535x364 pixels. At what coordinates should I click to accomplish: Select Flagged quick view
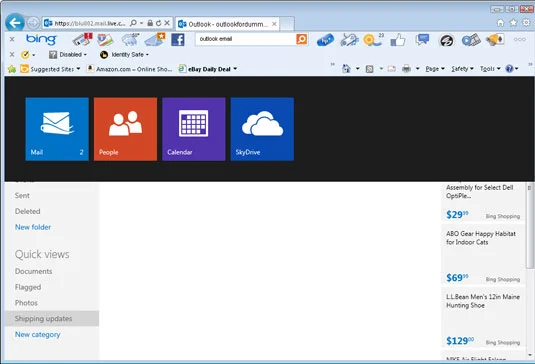pos(28,287)
